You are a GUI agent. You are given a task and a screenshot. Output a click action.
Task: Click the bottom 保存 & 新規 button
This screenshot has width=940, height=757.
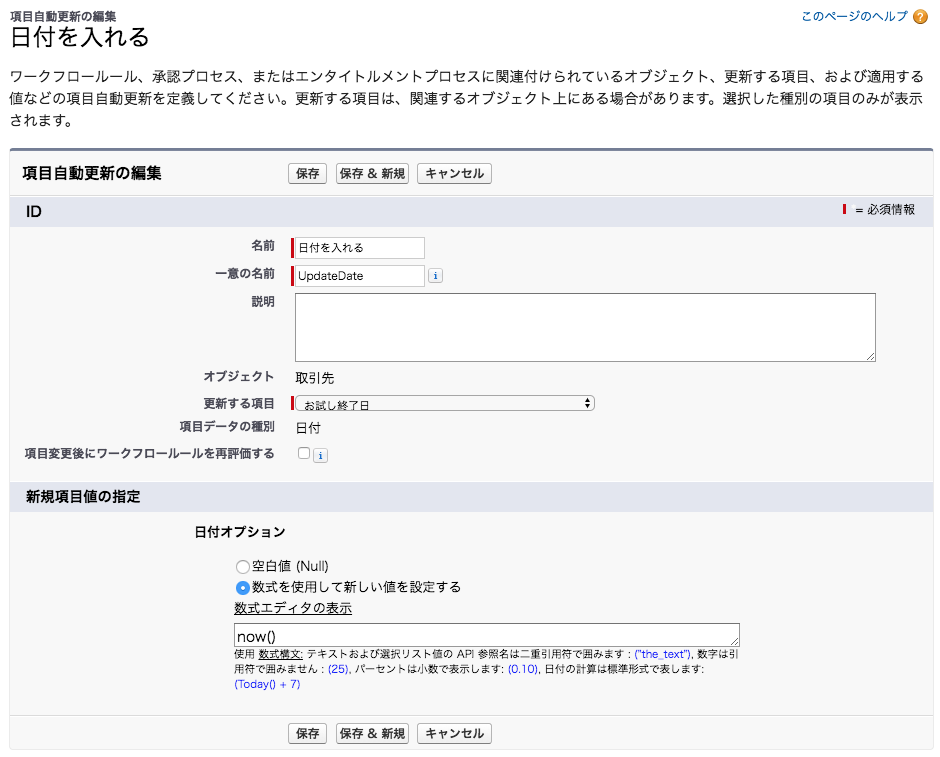tap(372, 734)
